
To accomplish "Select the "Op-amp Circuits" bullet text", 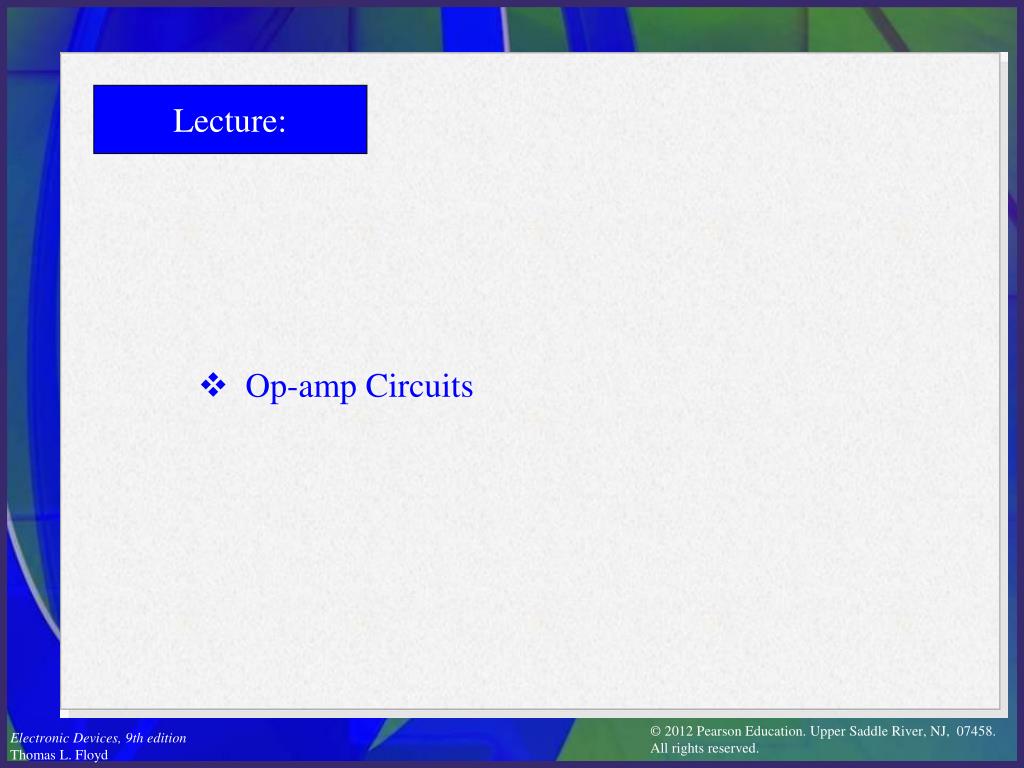I will coord(359,387).
